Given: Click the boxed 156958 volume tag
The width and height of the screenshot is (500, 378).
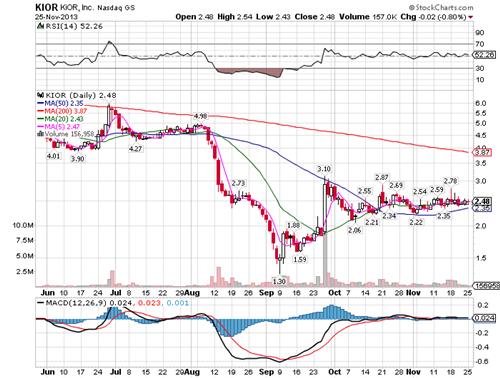Looking at the screenshot, I should coord(487,285).
